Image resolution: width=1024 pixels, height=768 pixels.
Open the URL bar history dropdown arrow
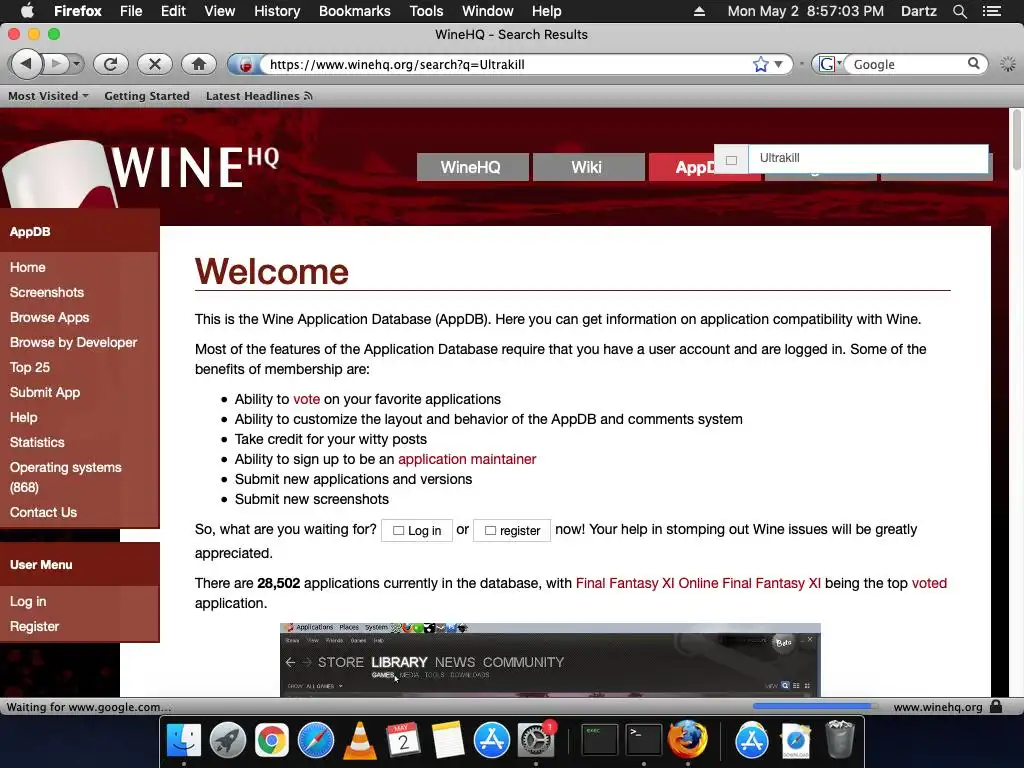click(x=778, y=64)
